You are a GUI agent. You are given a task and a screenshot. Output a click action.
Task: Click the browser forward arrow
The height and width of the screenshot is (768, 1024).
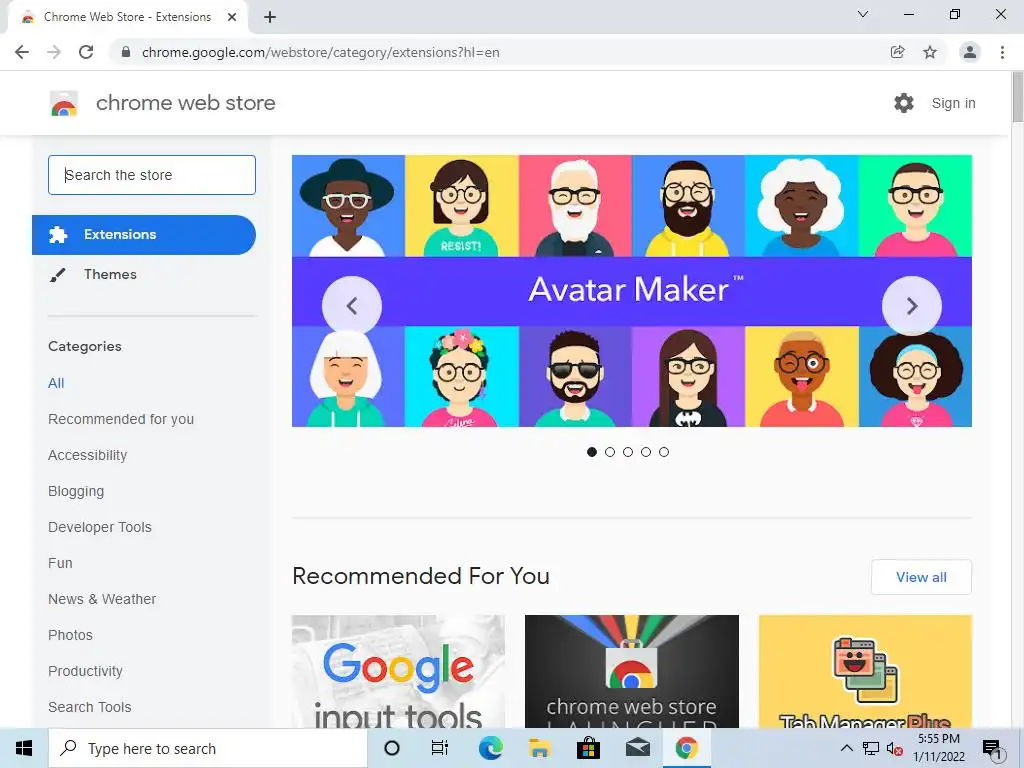click(x=54, y=52)
